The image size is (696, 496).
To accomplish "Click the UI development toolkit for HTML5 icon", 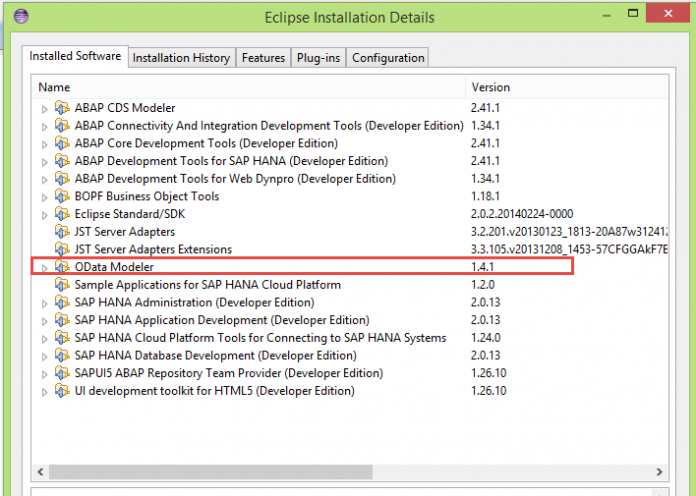I will pyautogui.click(x=62, y=391).
